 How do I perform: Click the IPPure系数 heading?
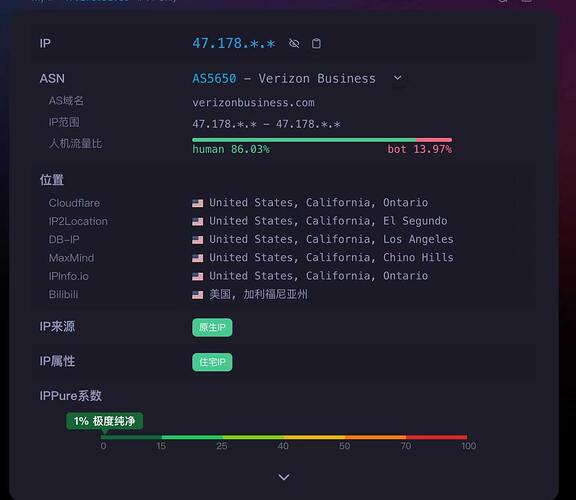[71, 396]
